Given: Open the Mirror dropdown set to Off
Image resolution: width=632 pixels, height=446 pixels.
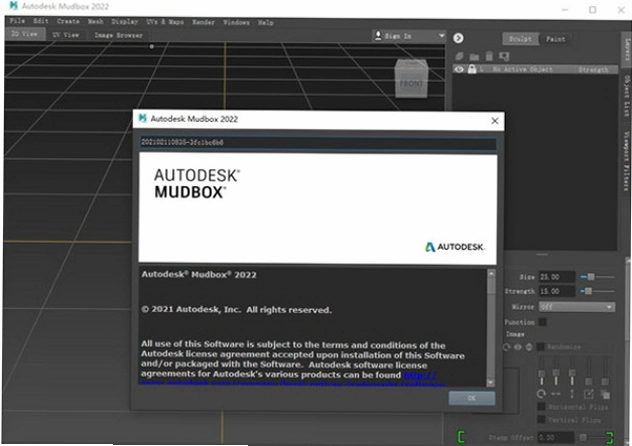Looking at the screenshot, I should pyautogui.click(x=577, y=307).
